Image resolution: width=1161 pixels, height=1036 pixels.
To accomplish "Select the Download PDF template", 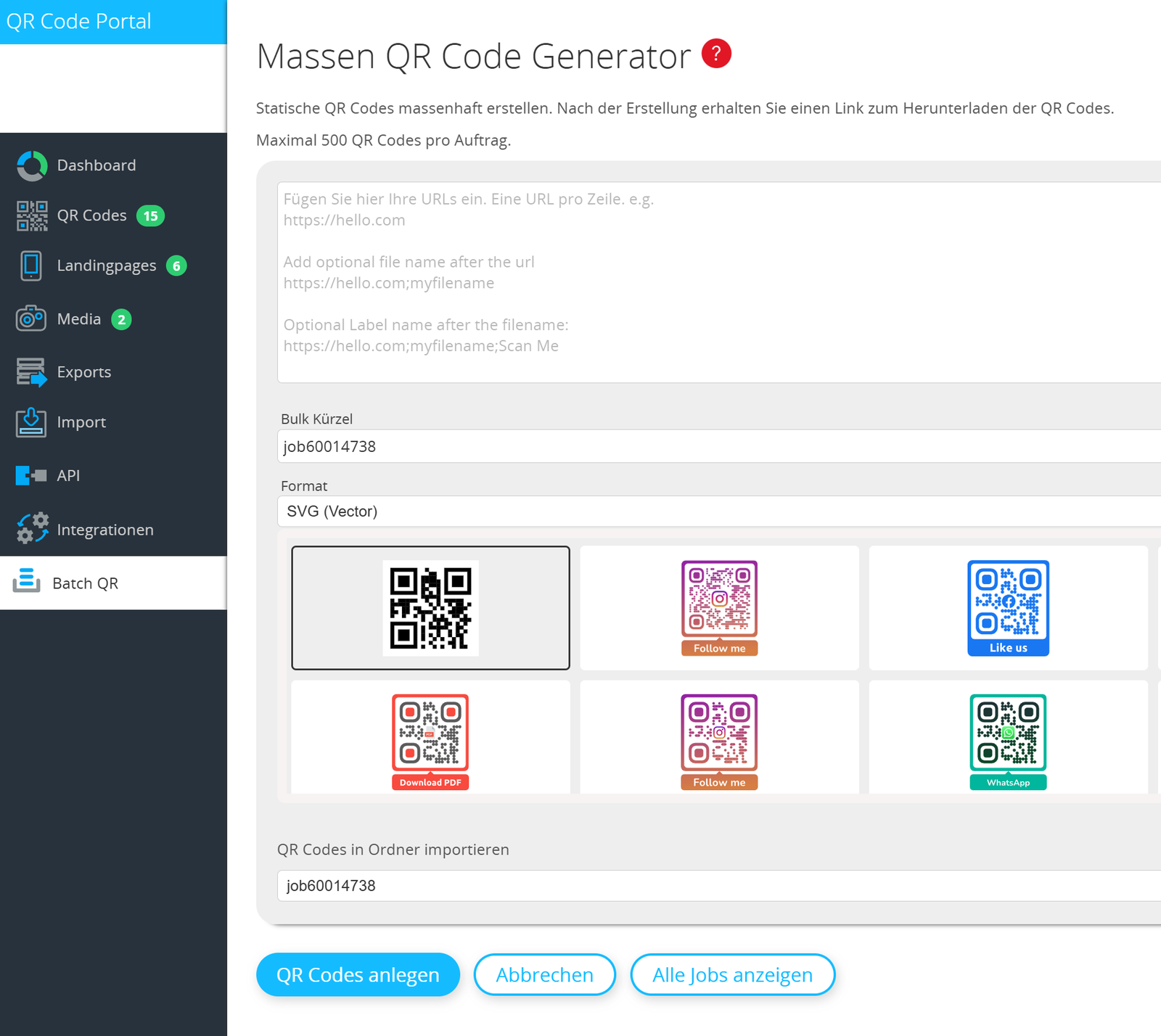I will 430,739.
